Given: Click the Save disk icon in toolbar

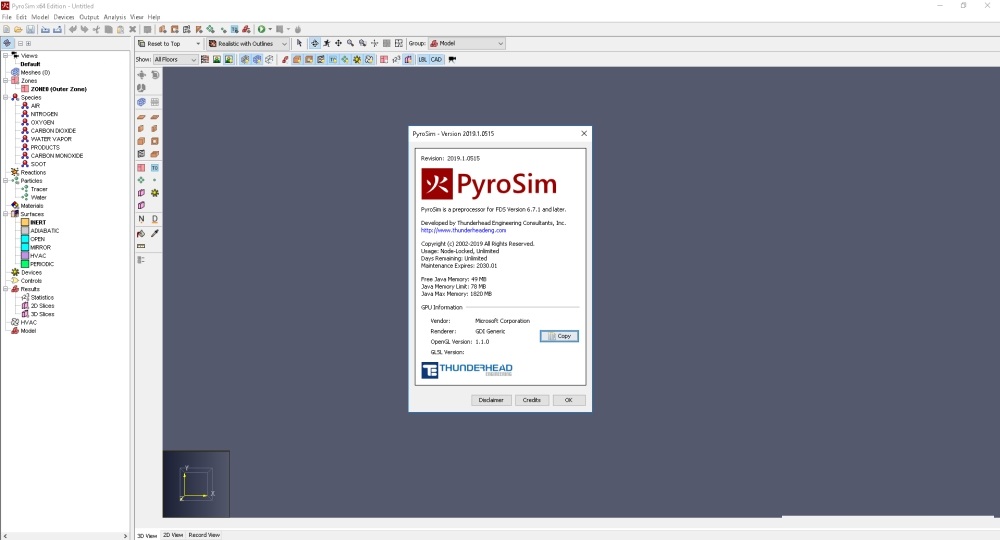Looking at the screenshot, I should click(31, 30).
